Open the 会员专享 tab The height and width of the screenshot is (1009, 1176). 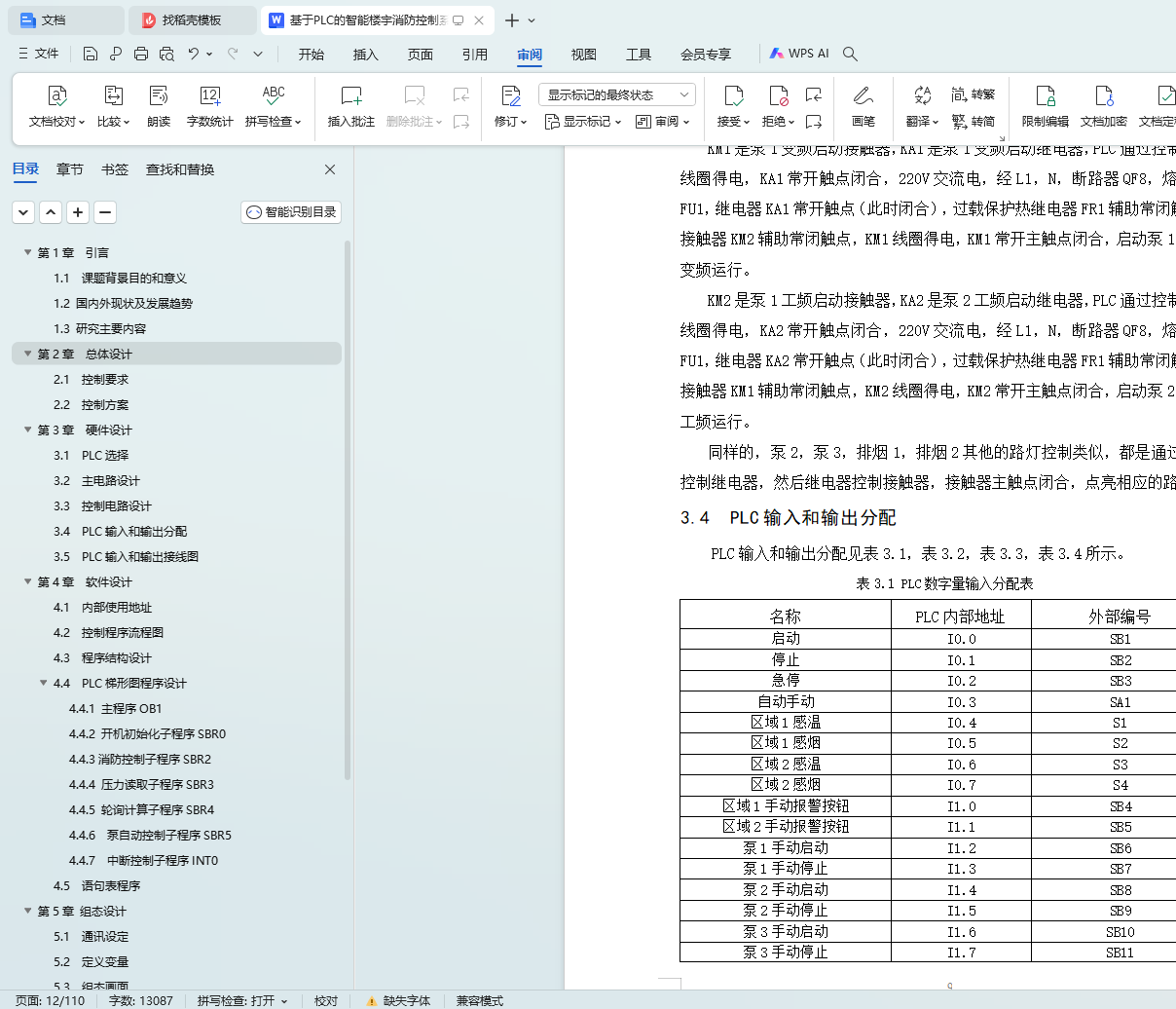pos(706,54)
